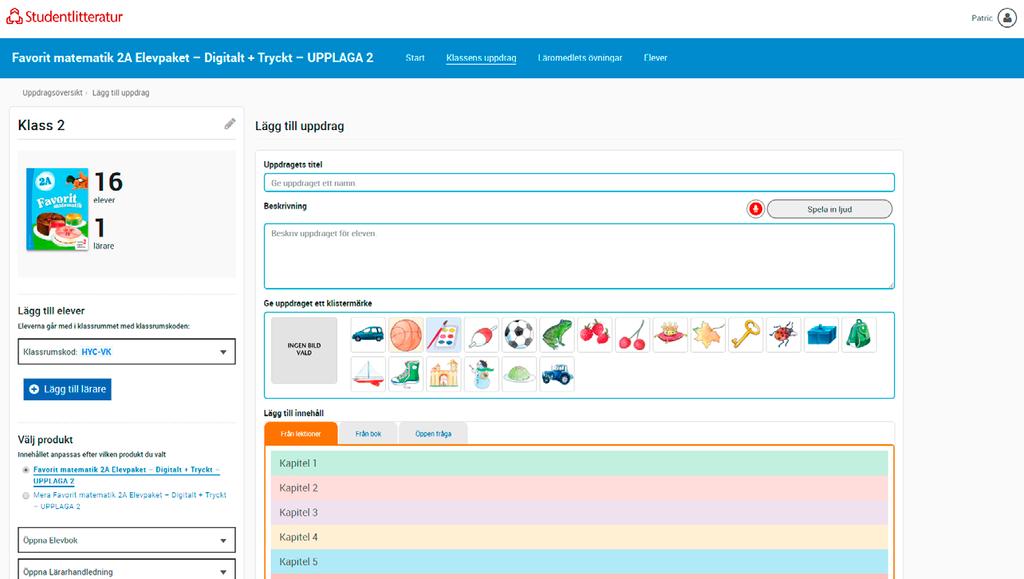Open Elever in navigation
This screenshot has width=1024, height=579.
(x=656, y=58)
